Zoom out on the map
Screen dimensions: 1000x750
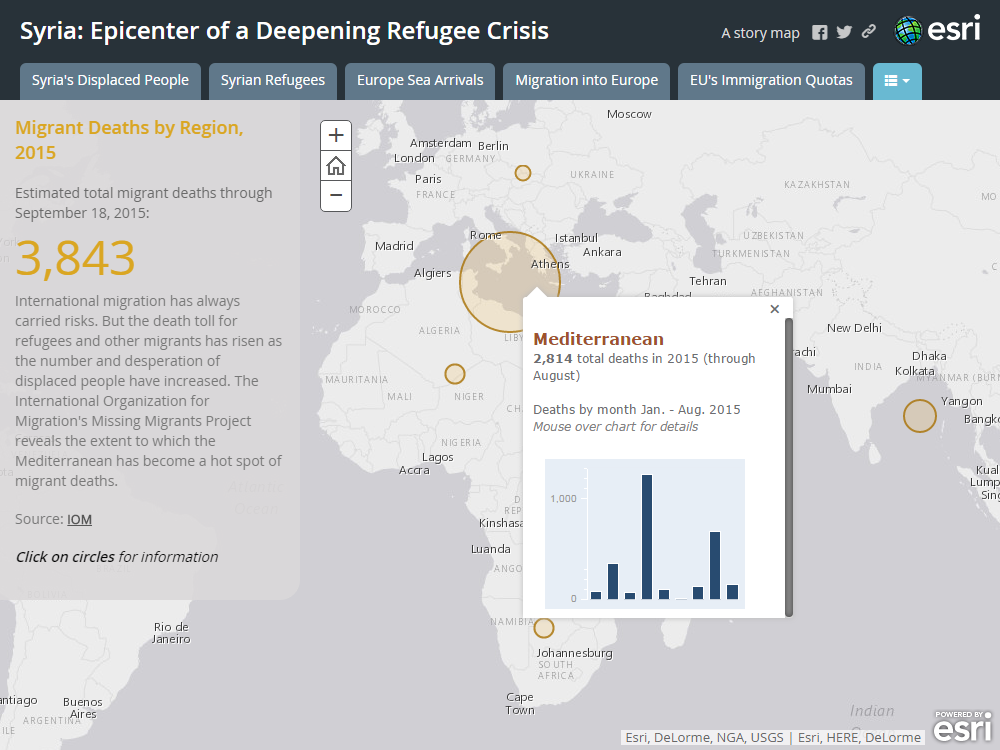click(336, 196)
